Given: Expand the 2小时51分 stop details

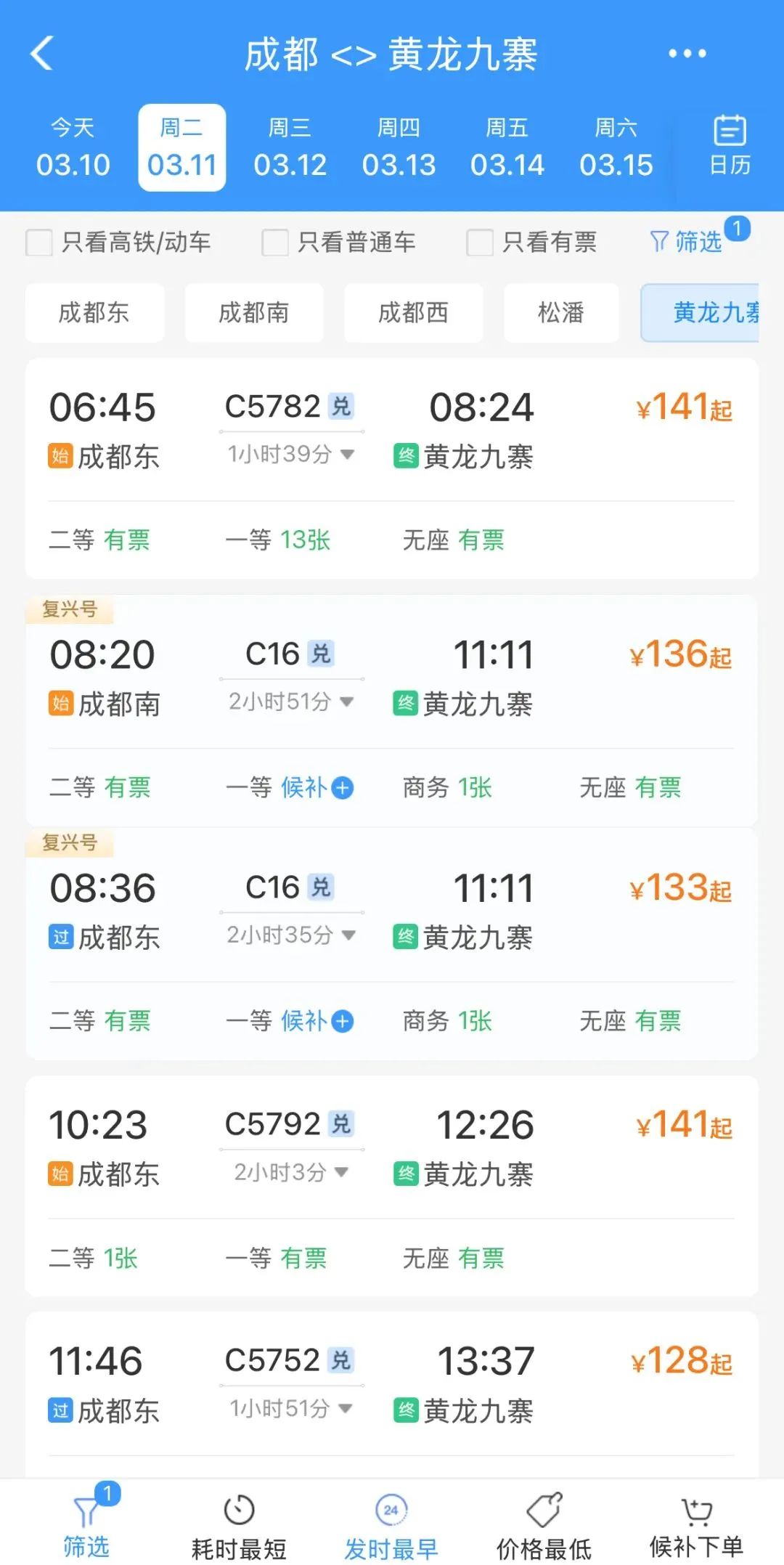Looking at the screenshot, I should (x=291, y=702).
